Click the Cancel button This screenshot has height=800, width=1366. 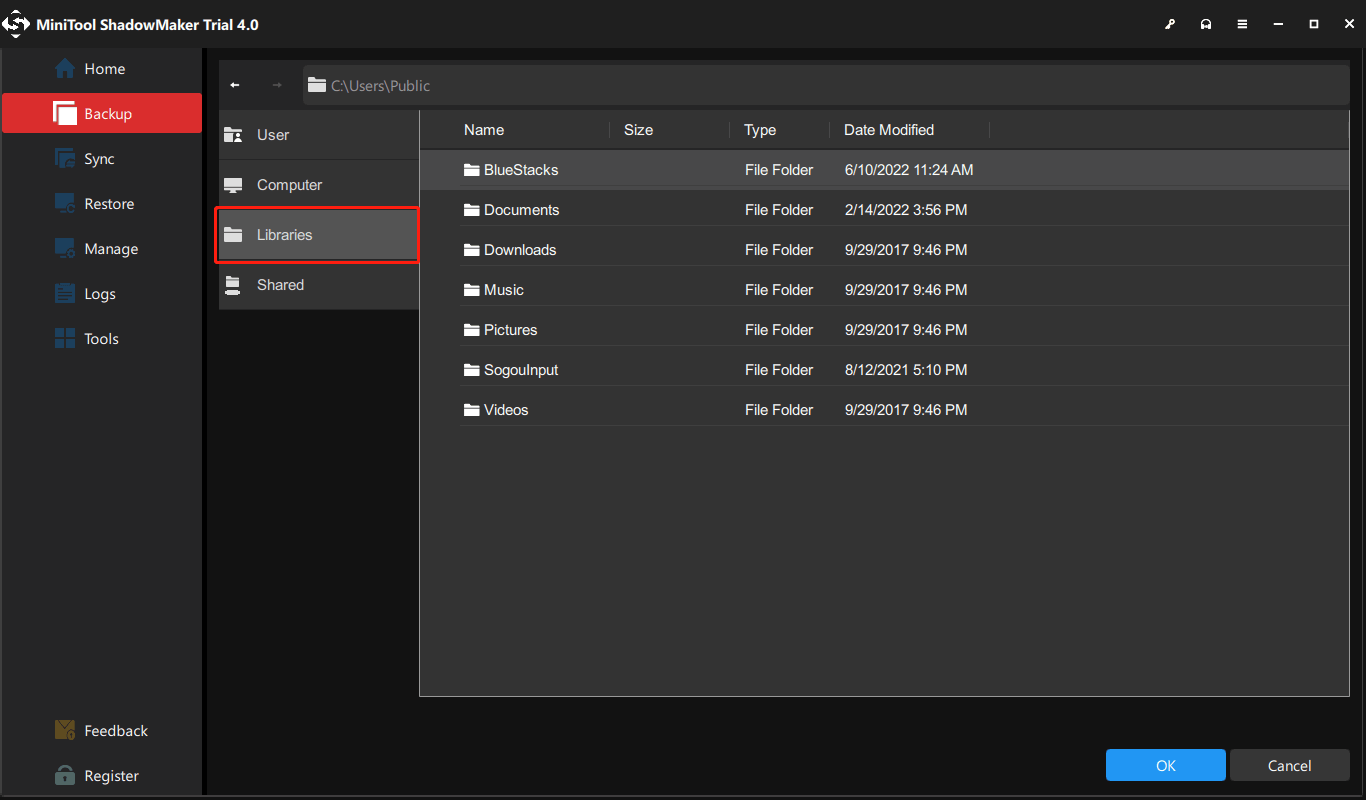(1290, 766)
